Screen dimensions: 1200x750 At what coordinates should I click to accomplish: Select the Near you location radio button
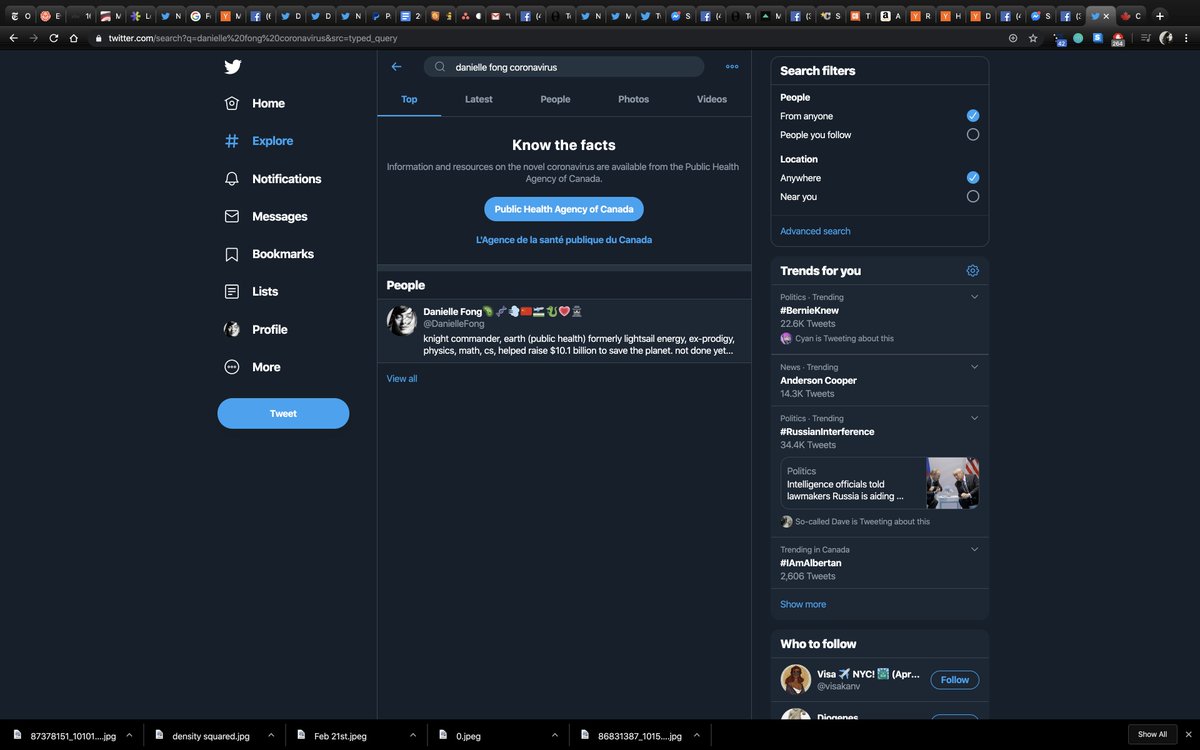coord(973,197)
